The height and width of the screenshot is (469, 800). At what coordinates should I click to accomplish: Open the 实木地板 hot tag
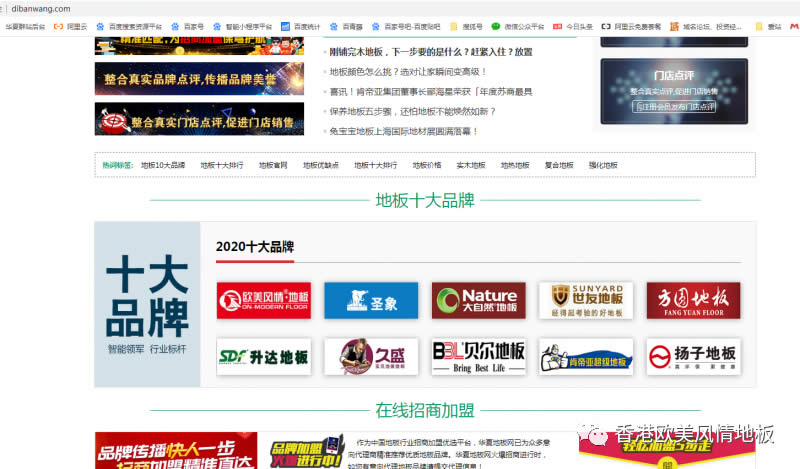point(471,165)
